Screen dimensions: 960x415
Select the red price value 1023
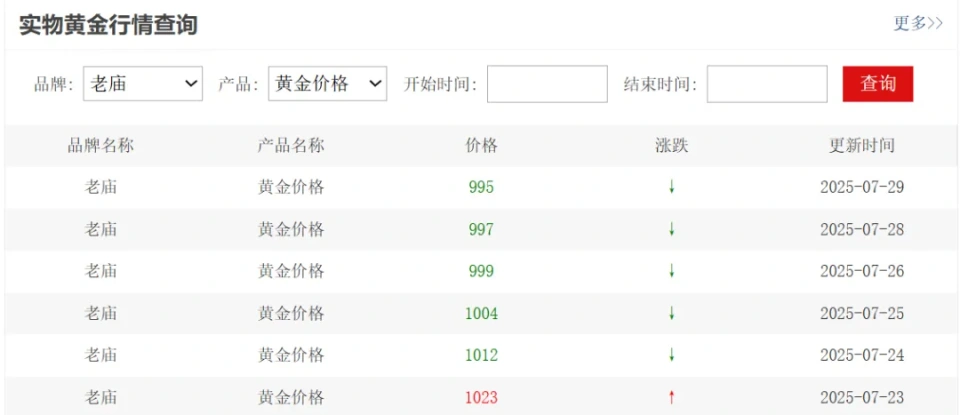click(x=481, y=397)
